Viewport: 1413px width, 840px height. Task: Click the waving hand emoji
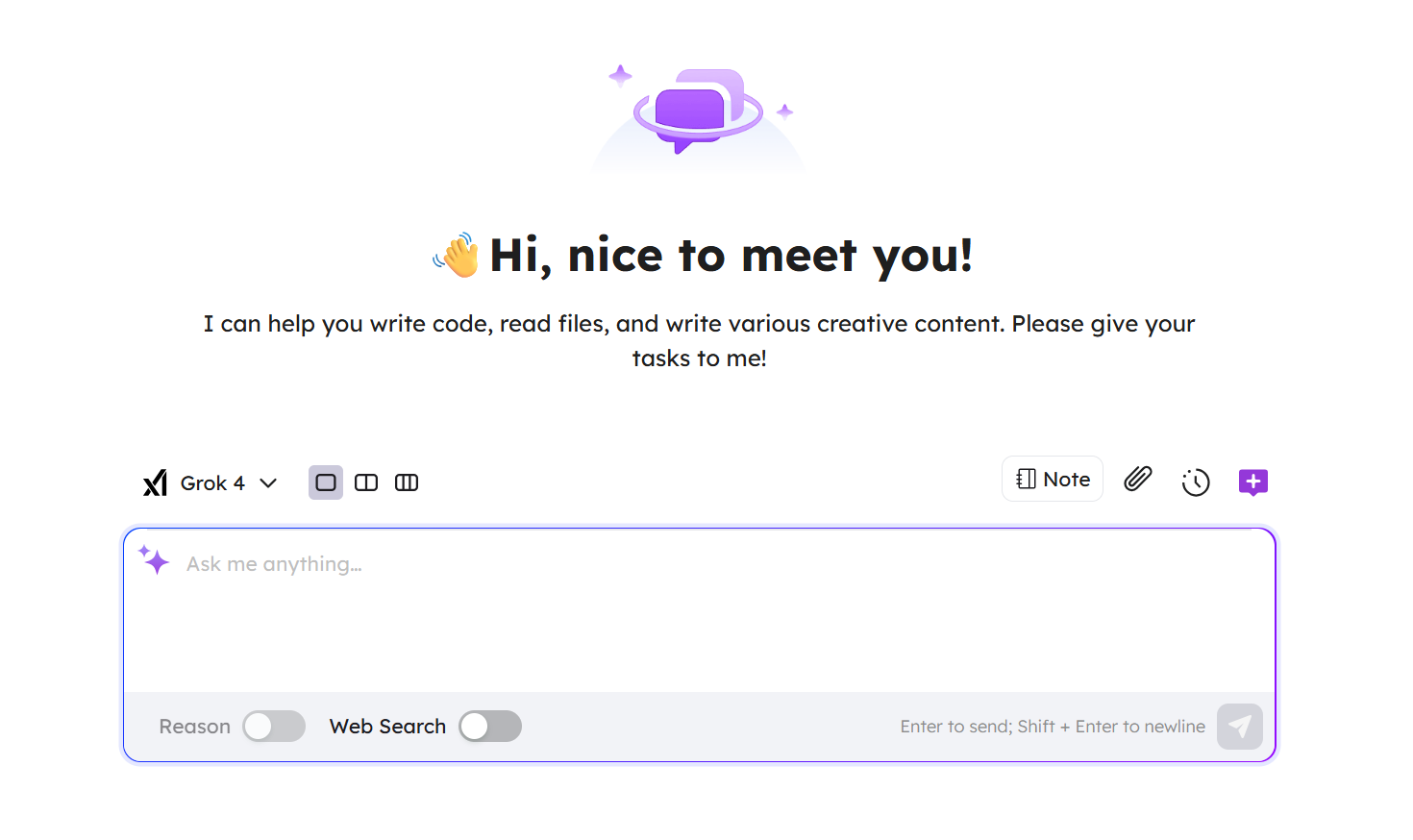[x=457, y=256]
